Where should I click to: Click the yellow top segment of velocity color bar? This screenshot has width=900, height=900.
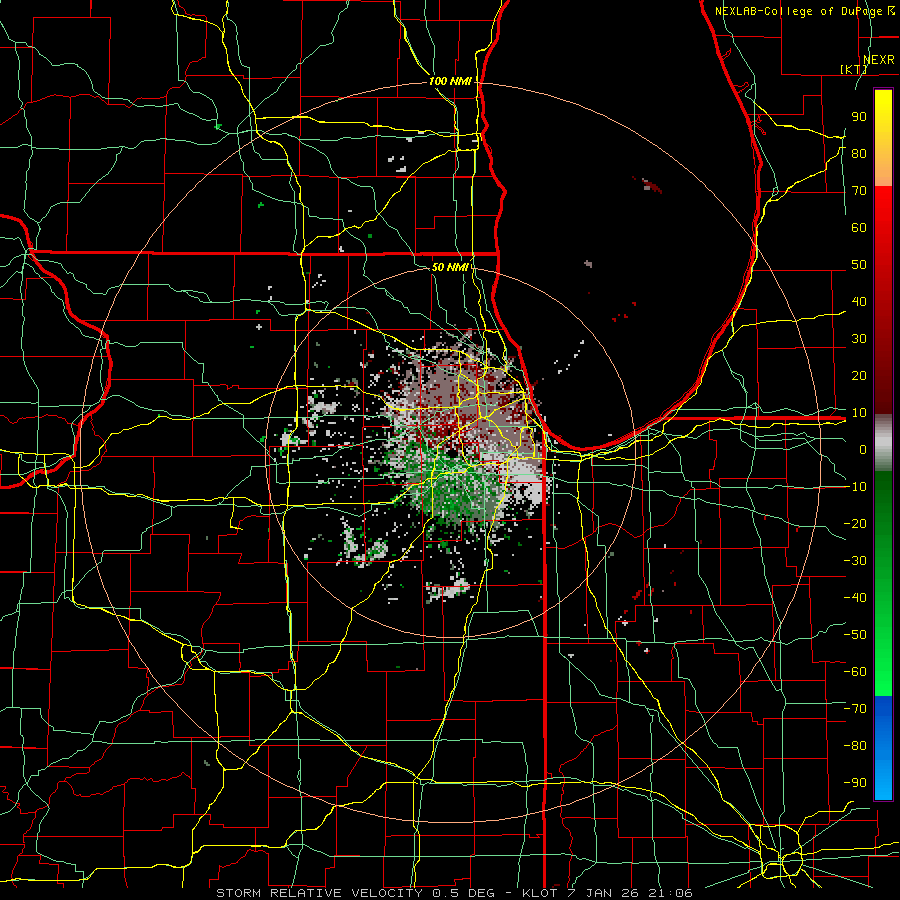click(x=883, y=138)
